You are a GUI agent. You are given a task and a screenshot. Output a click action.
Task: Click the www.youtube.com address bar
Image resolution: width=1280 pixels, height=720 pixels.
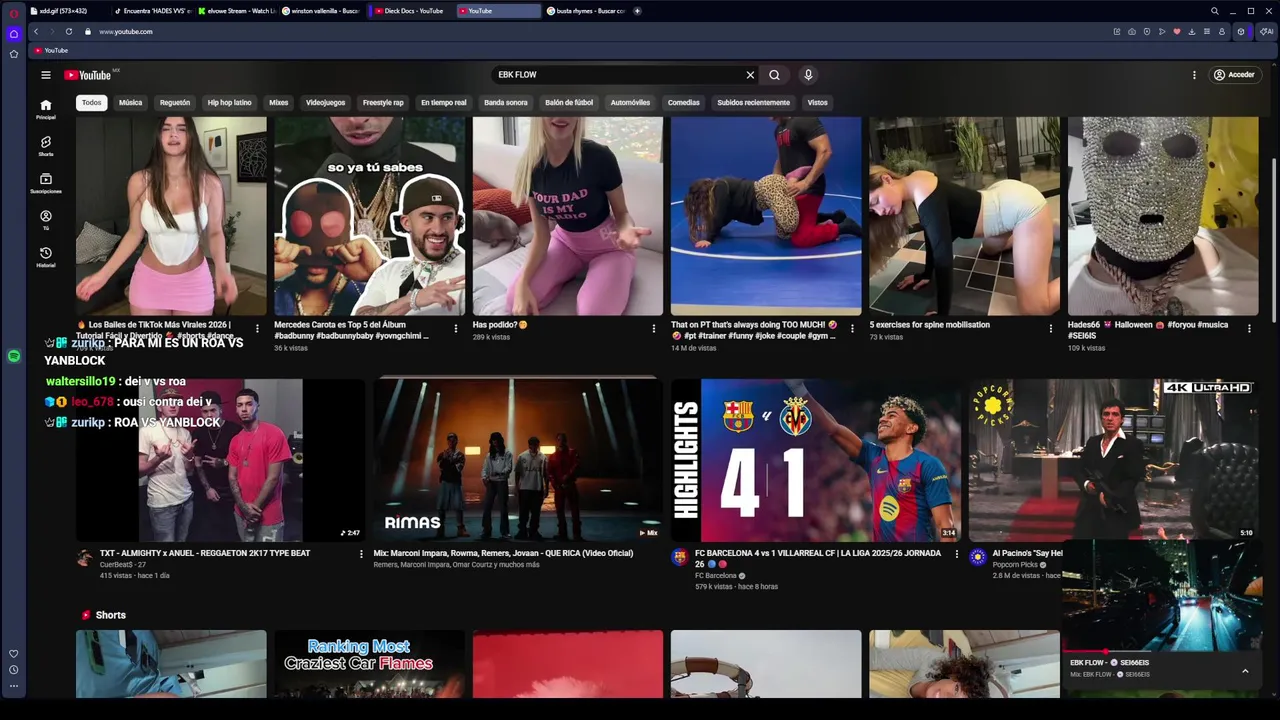[126, 32]
